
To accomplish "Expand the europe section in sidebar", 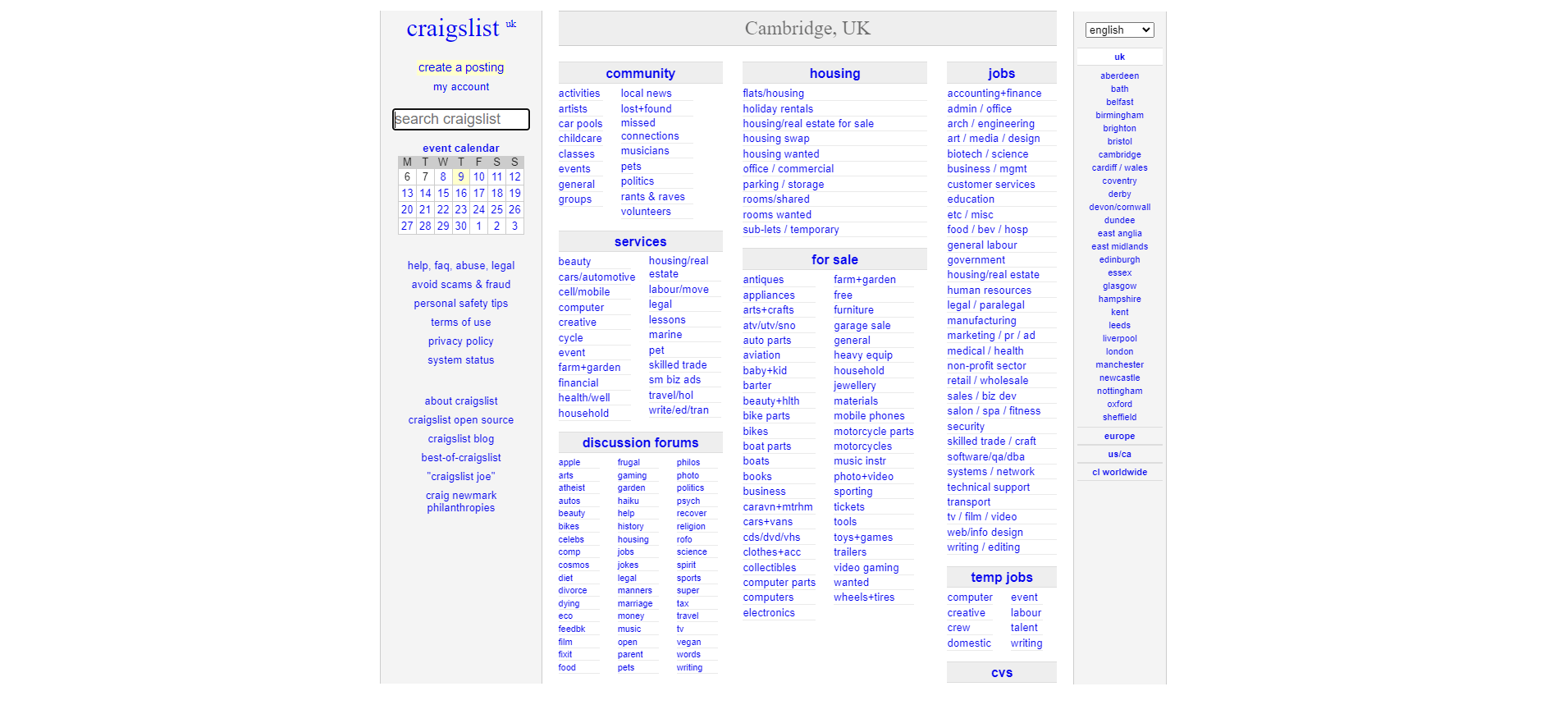I will (x=1119, y=437).
